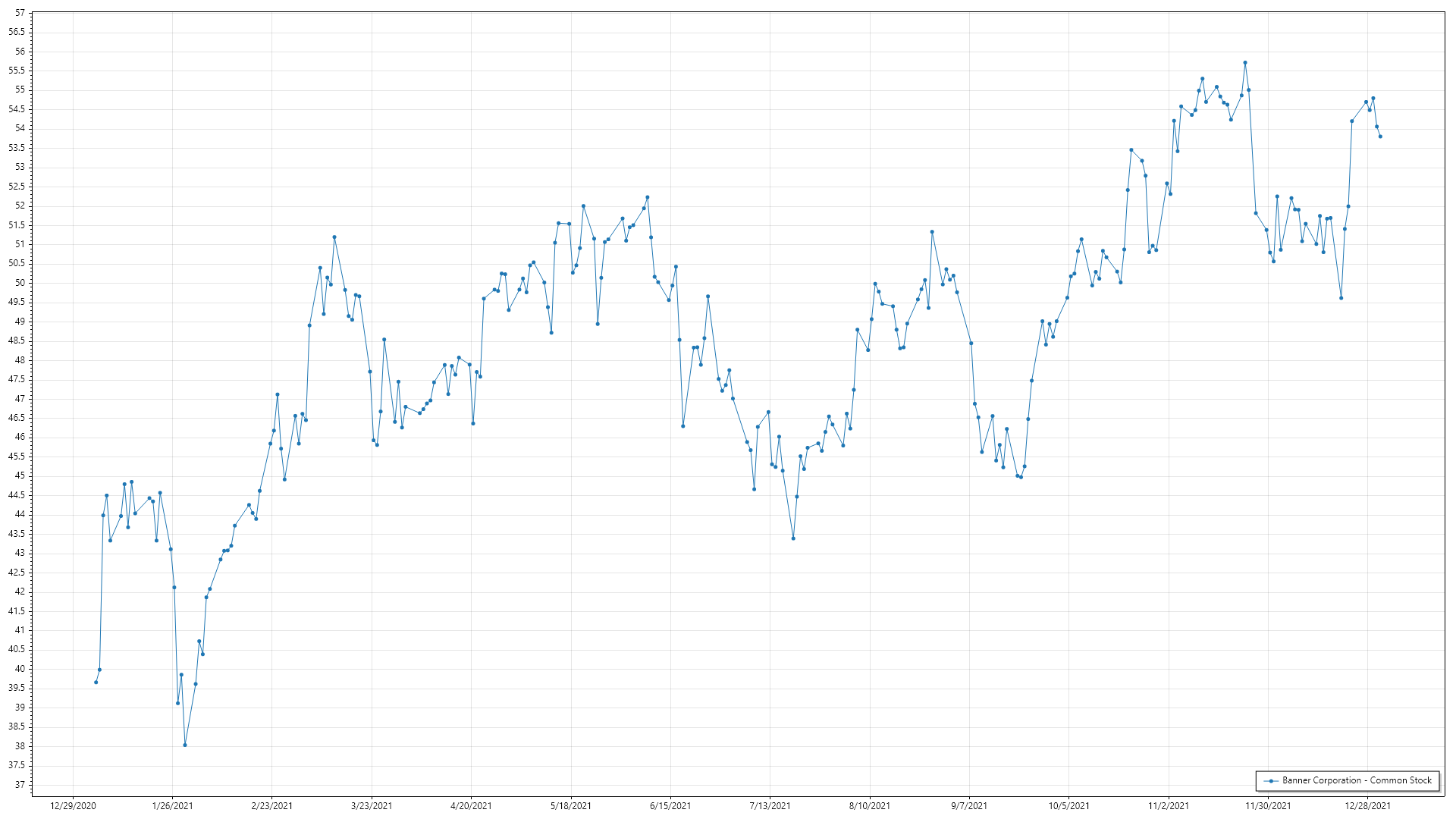Click the lowest data point near 38
The image size is (1456, 819).
[185, 745]
